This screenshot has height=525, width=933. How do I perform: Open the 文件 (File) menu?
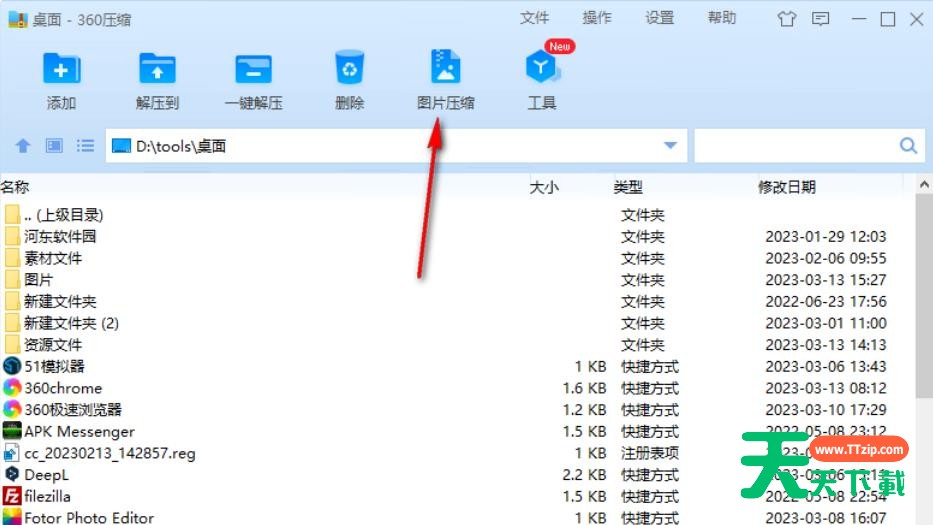[x=535, y=18]
